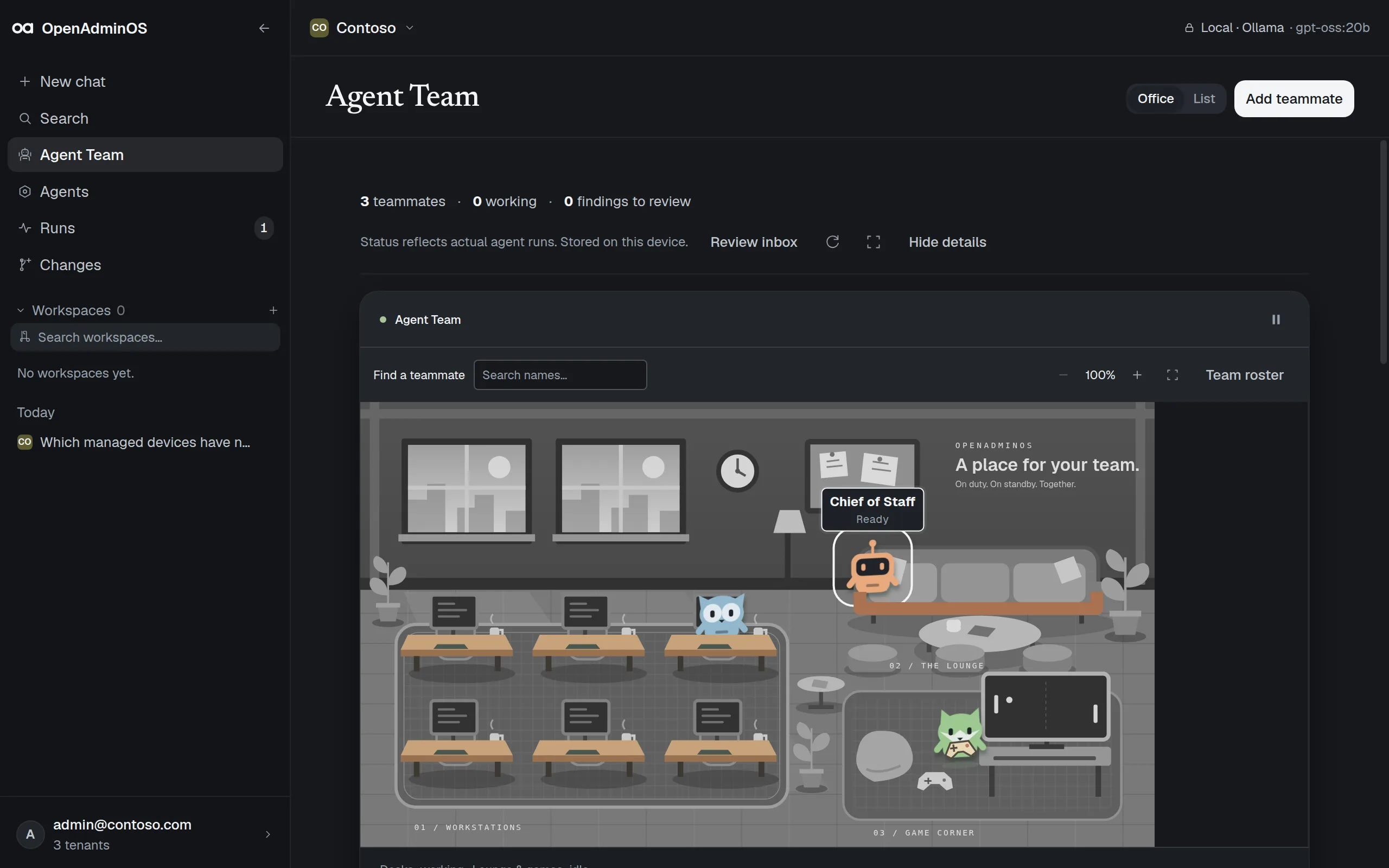Open Search in the sidebar
The image size is (1389, 868).
coord(145,118)
